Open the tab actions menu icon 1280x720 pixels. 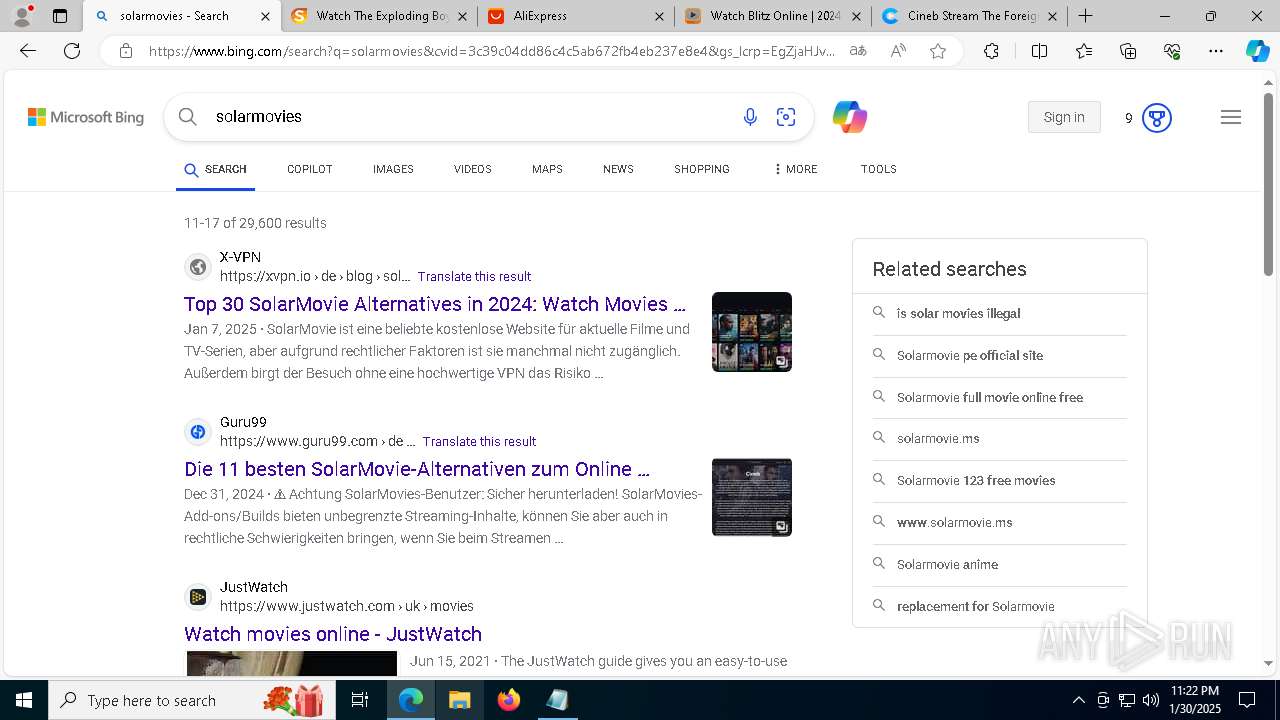point(60,16)
